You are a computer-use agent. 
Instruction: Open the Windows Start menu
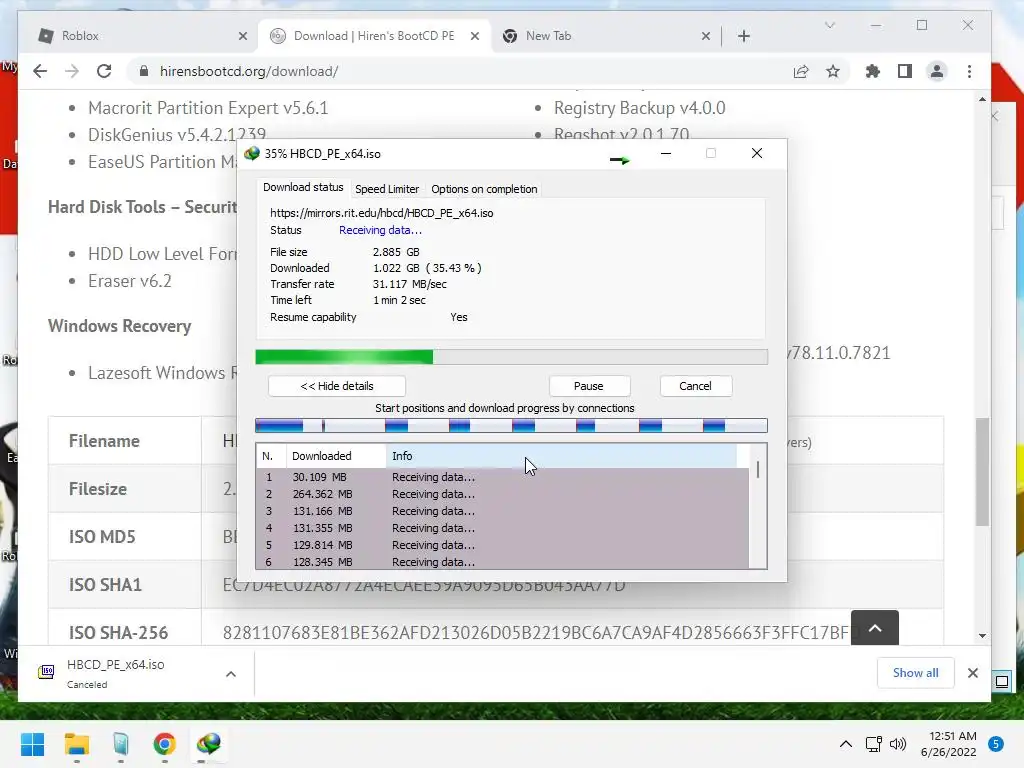(32, 744)
